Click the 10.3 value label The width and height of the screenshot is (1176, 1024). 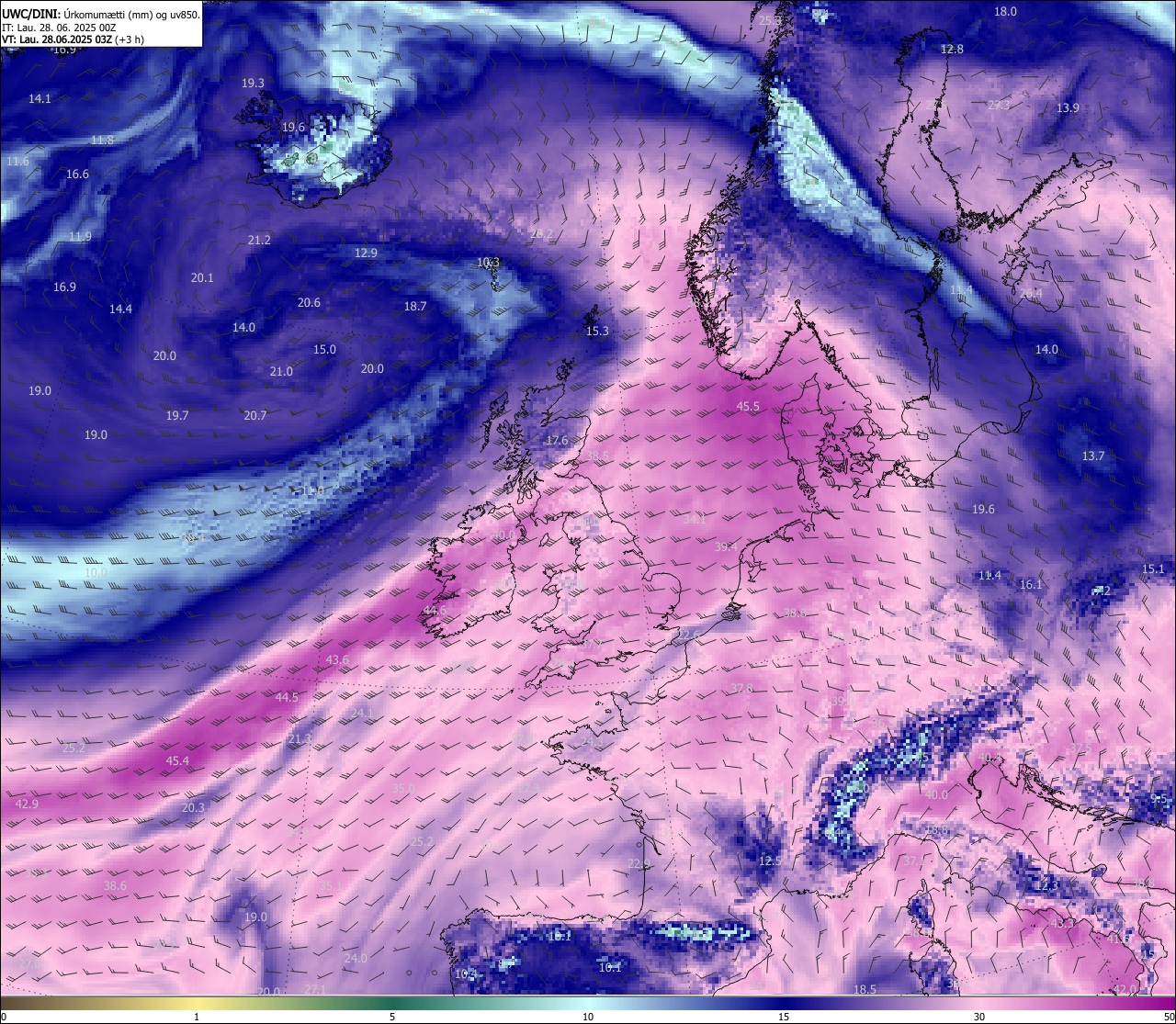point(488,262)
